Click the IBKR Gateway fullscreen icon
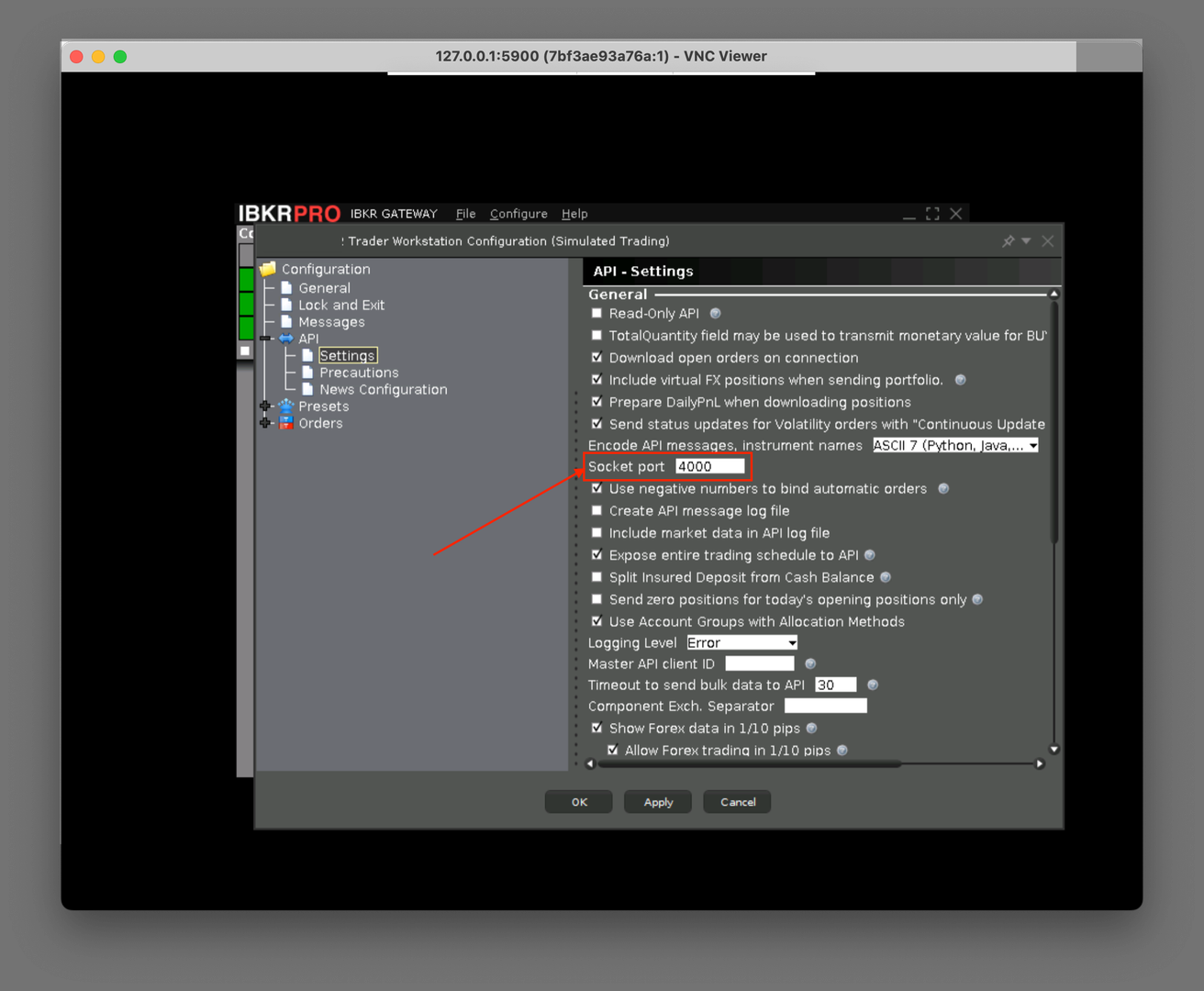1204x991 pixels. (932, 214)
